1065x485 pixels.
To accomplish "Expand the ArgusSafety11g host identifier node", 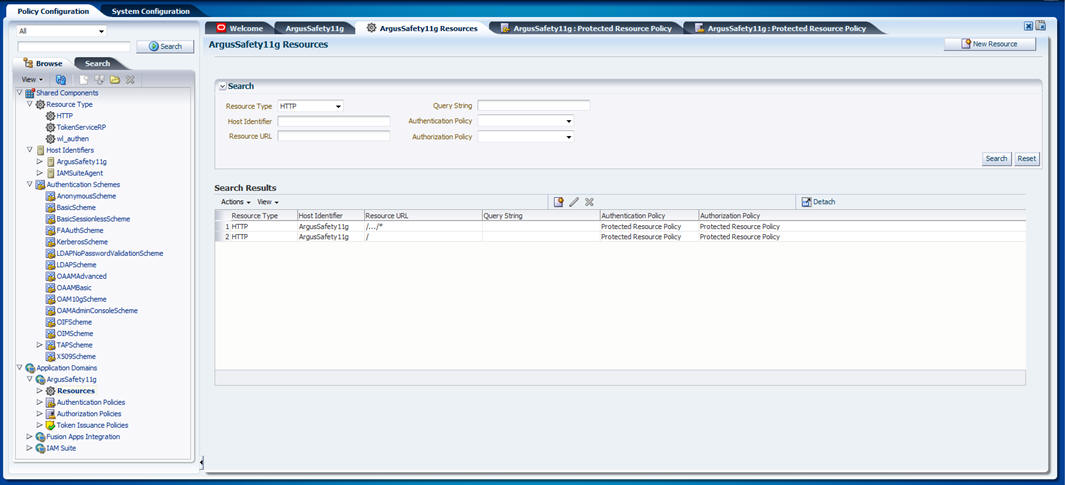I will 39,162.
